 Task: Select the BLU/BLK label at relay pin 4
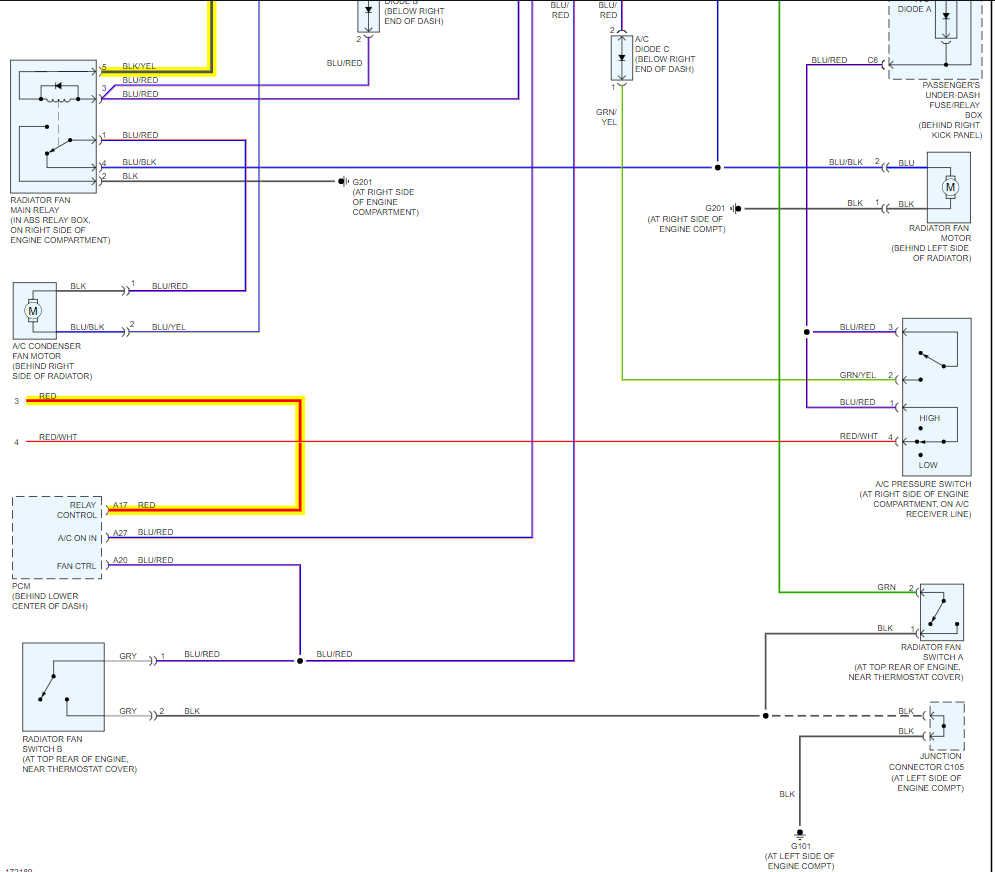coord(139,162)
